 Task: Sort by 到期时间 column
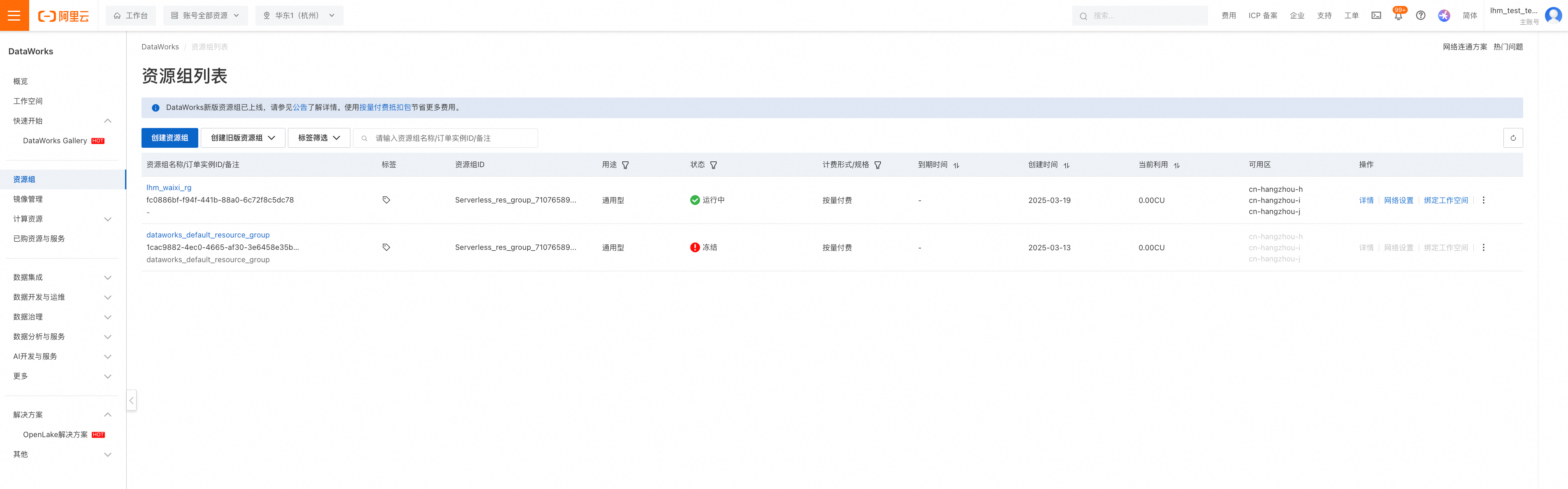(x=956, y=165)
